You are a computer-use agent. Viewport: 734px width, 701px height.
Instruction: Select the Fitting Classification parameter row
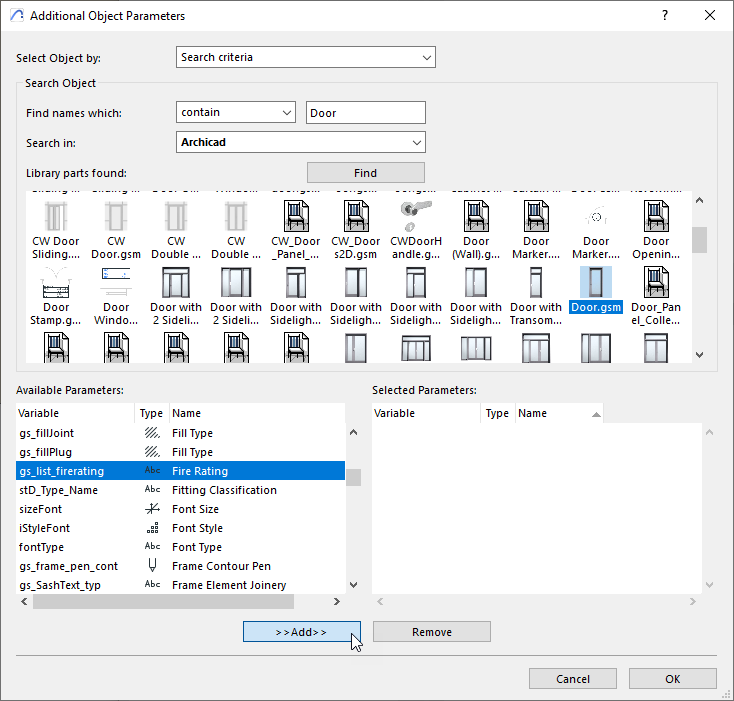coord(180,490)
